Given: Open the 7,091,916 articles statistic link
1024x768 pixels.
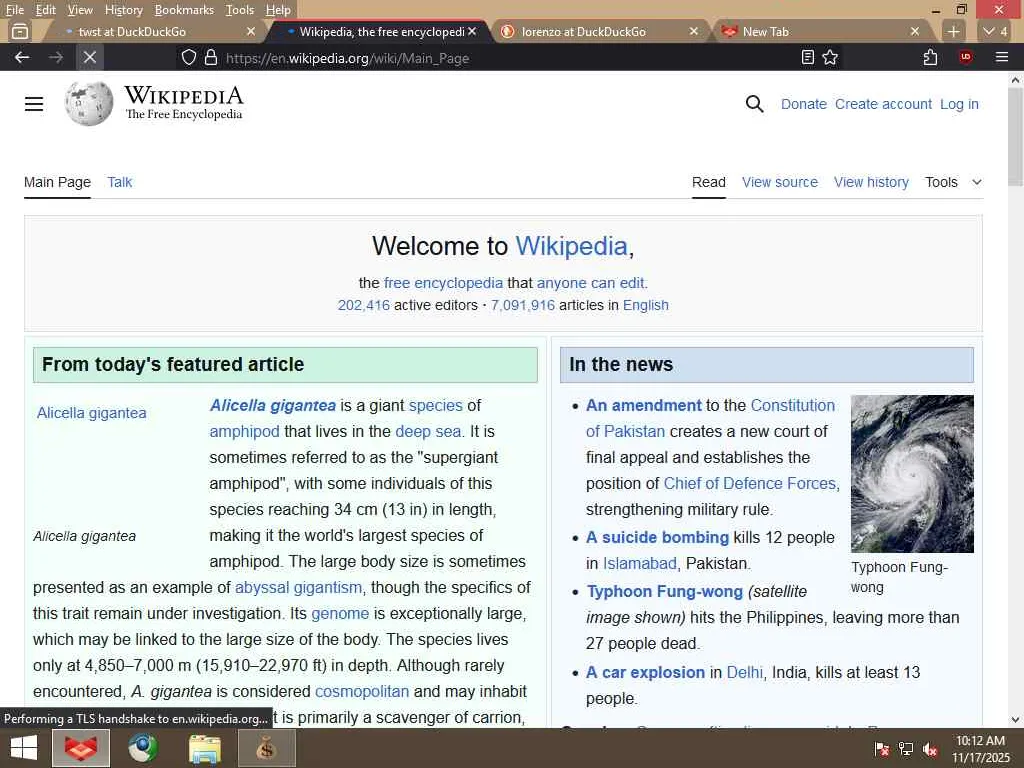Looking at the screenshot, I should pyautogui.click(x=522, y=305).
